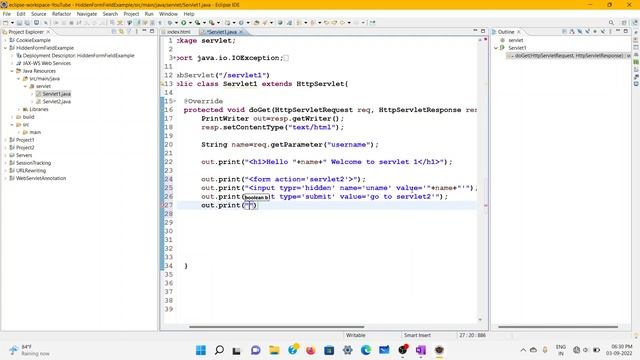Click 'Writable' in status bar
This screenshot has width=640, height=360.
point(356,335)
